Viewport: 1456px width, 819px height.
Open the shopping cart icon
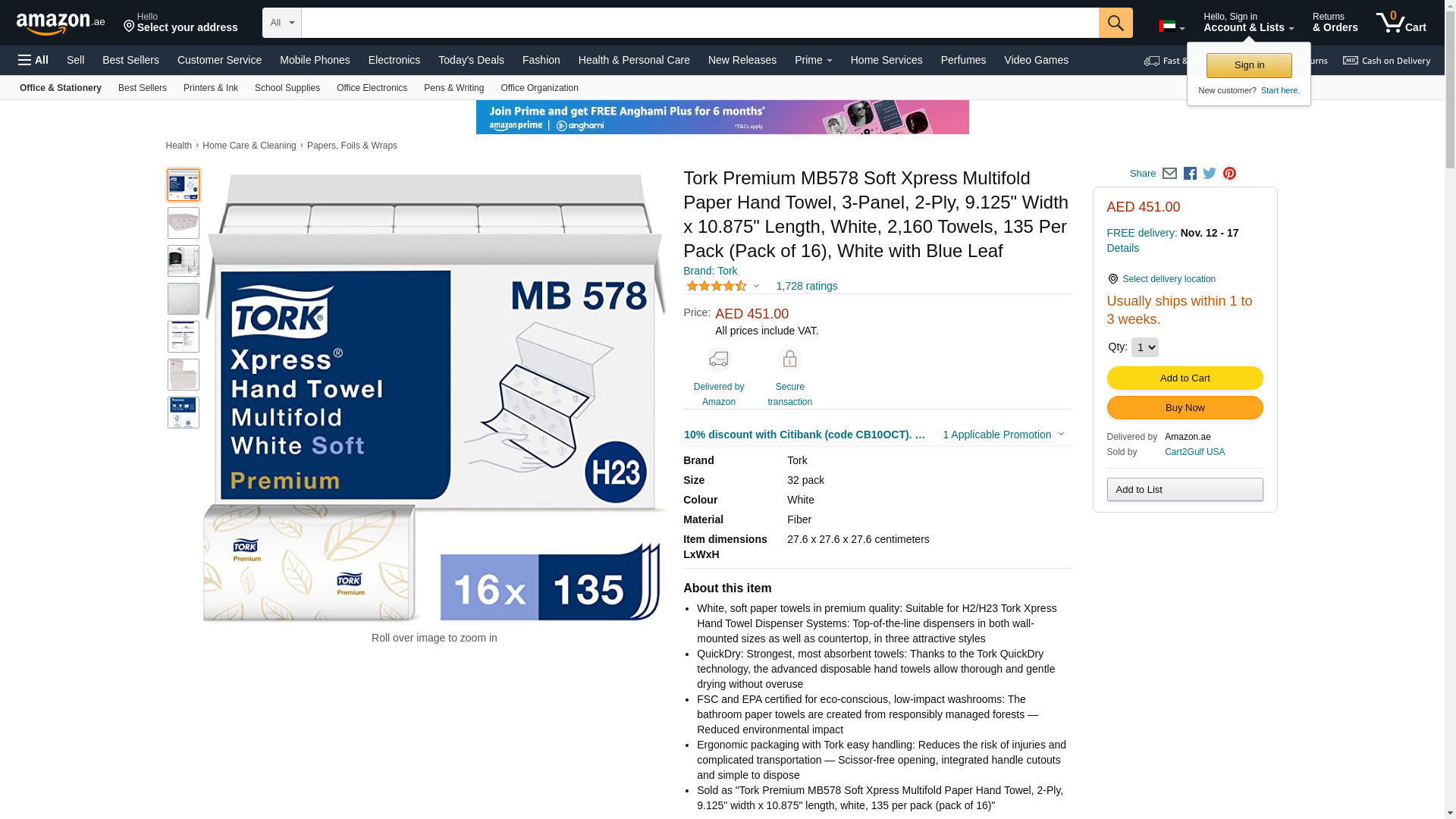click(x=1401, y=22)
